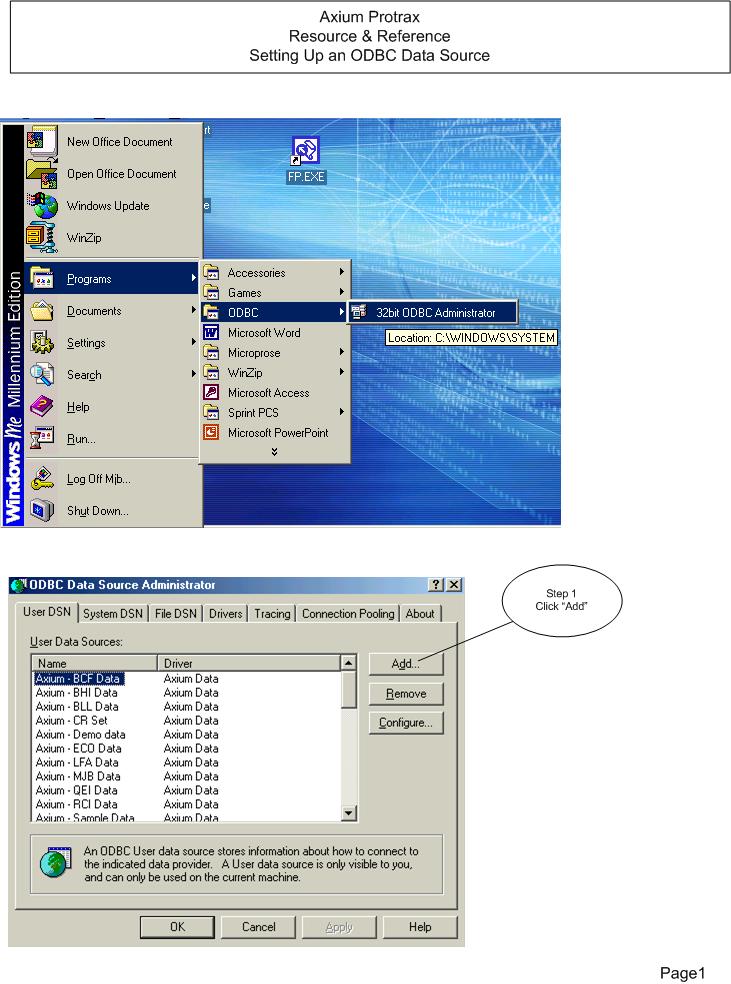Click the WinZip folder icon in Programs submenu
The height and width of the screenshot is (984, 731).
(x=211, y=373)
